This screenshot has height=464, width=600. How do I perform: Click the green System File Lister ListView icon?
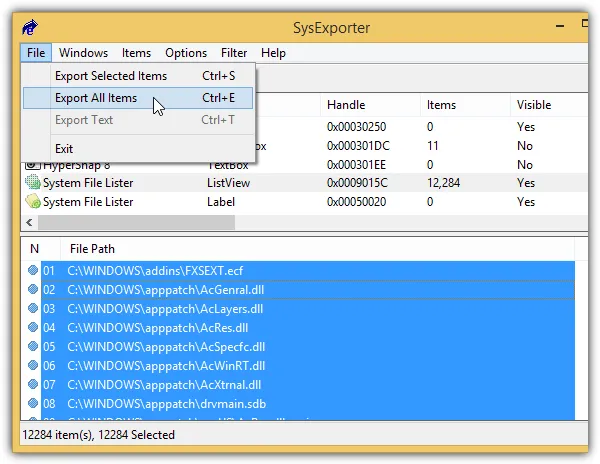tap(33, 182)
